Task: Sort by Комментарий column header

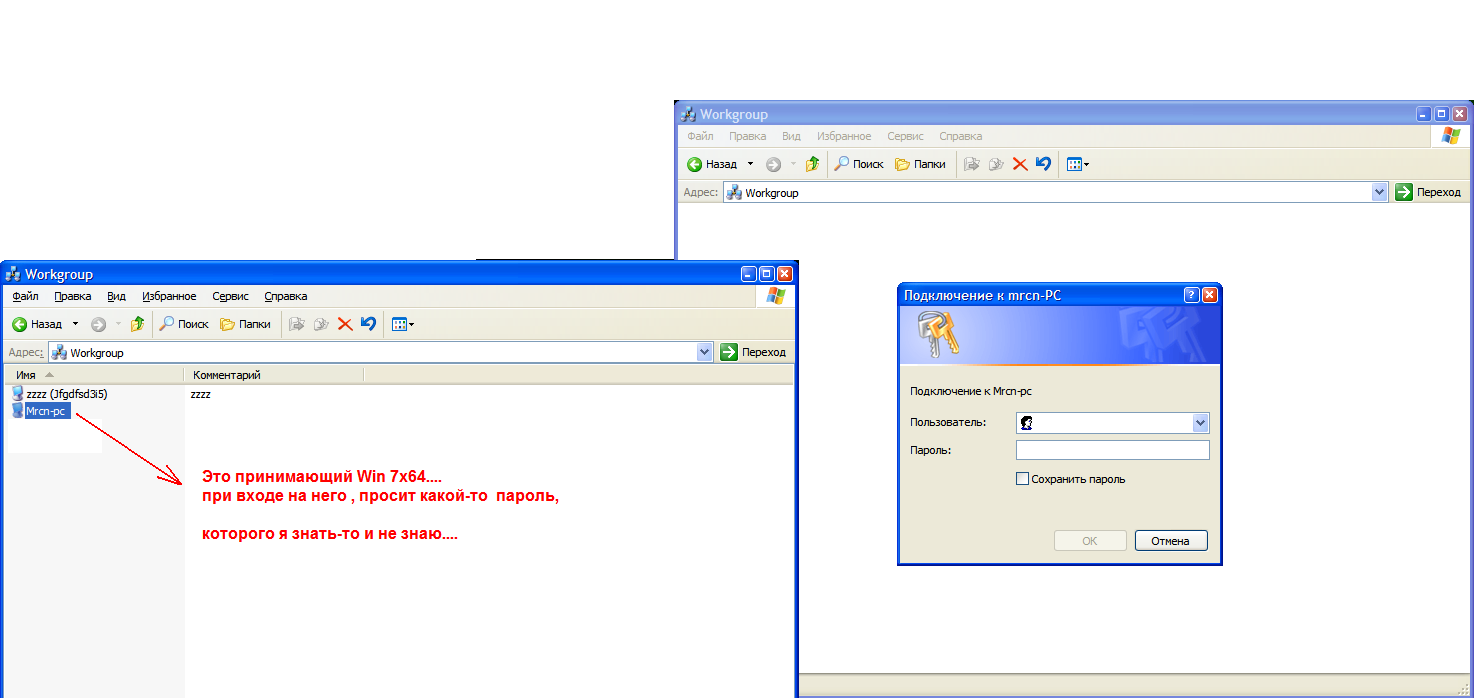Action: 273,375
